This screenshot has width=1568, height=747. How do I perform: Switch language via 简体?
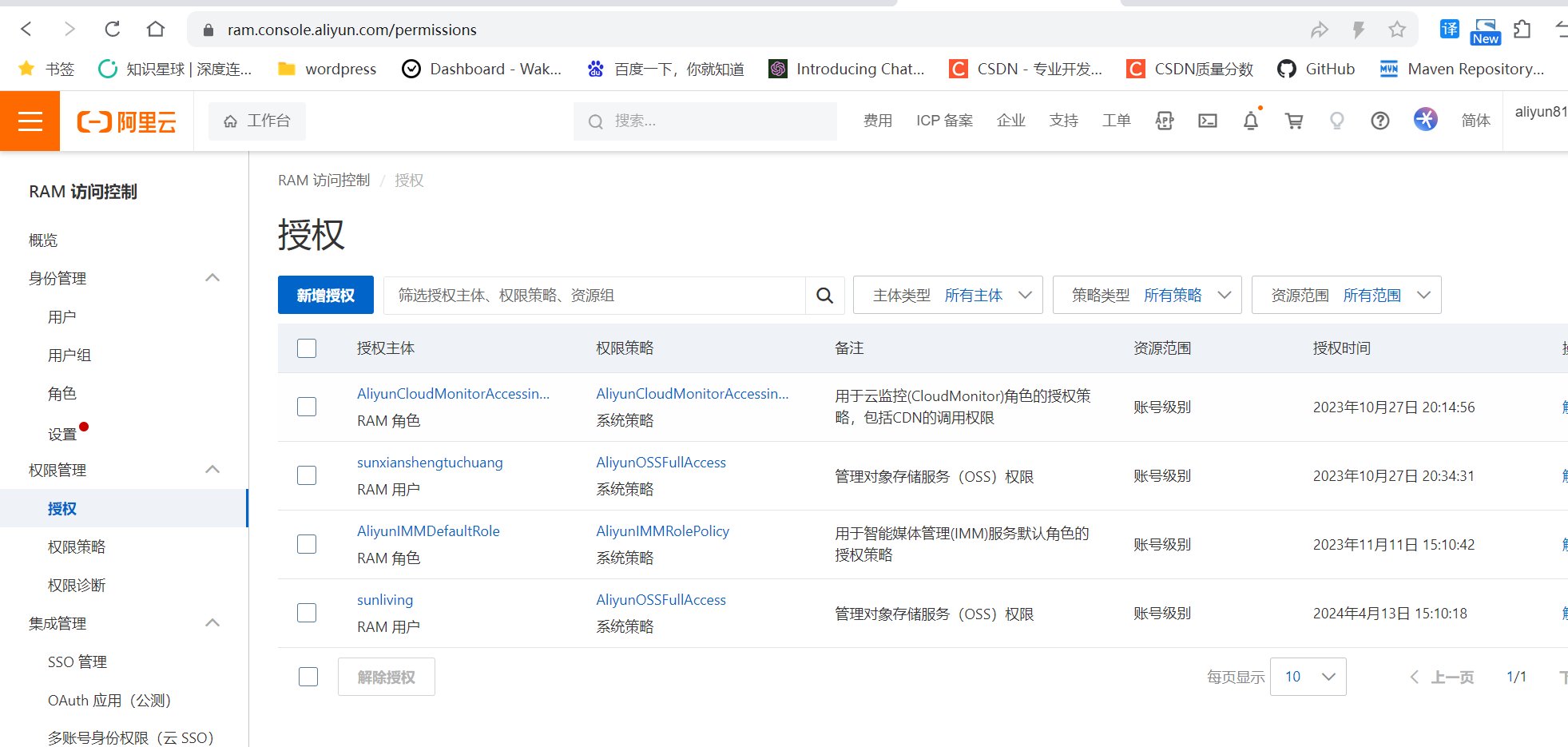pos(1476,121)
